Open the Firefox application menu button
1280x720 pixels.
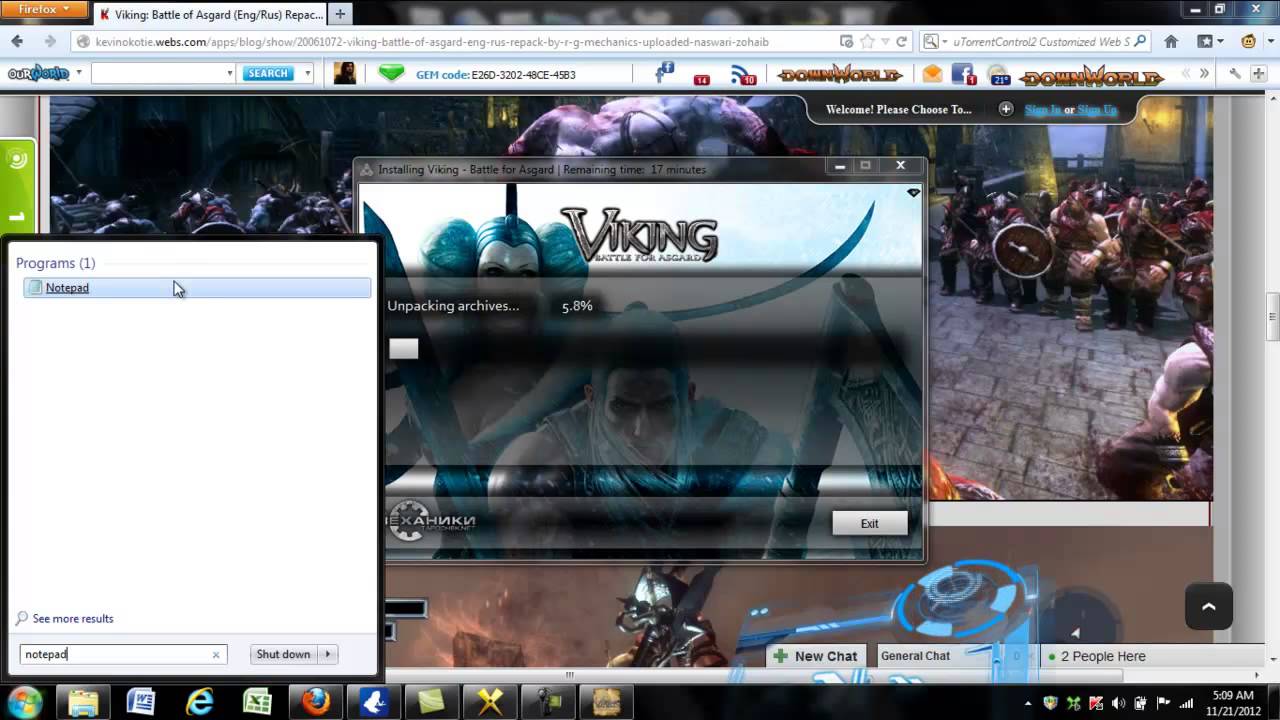click(44, 10)
